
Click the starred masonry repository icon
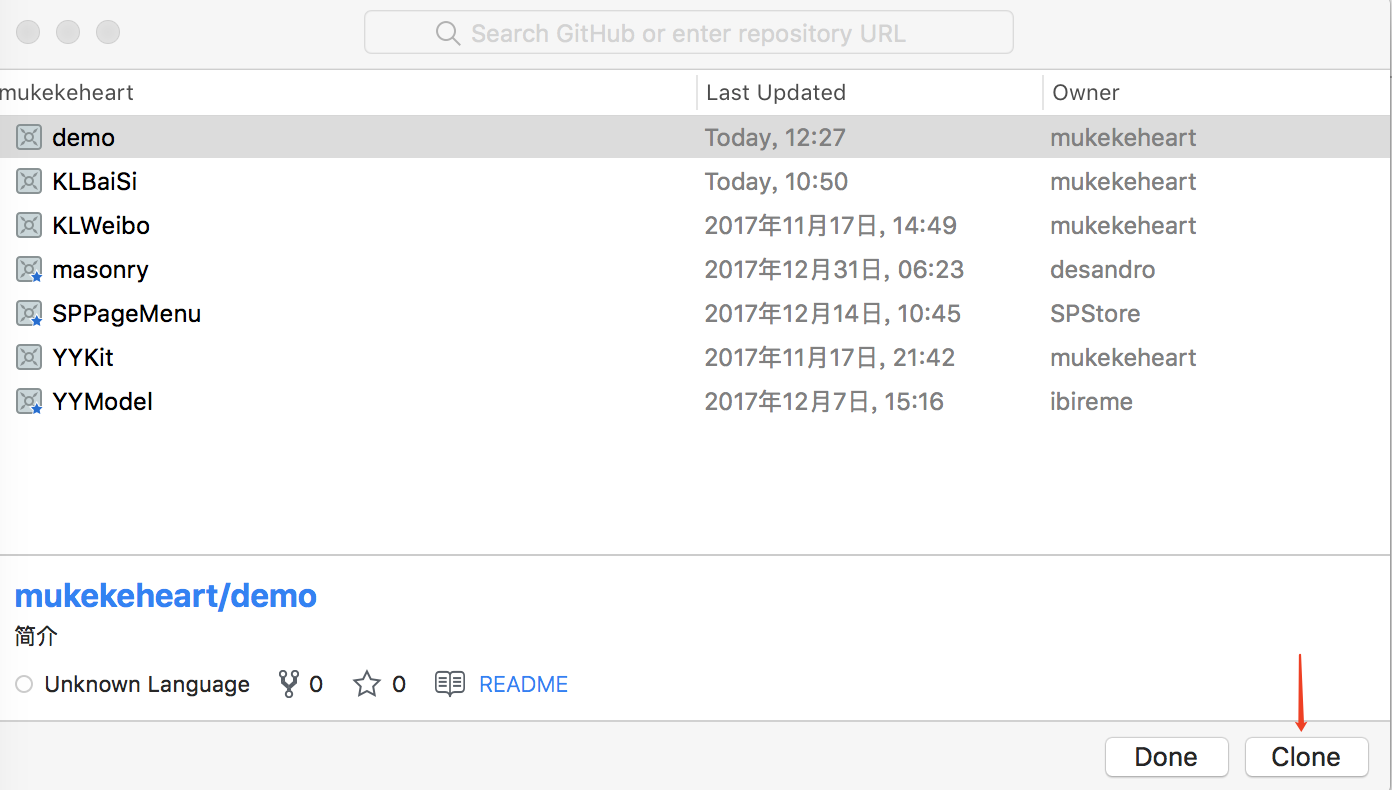click(x=29, y=269)
